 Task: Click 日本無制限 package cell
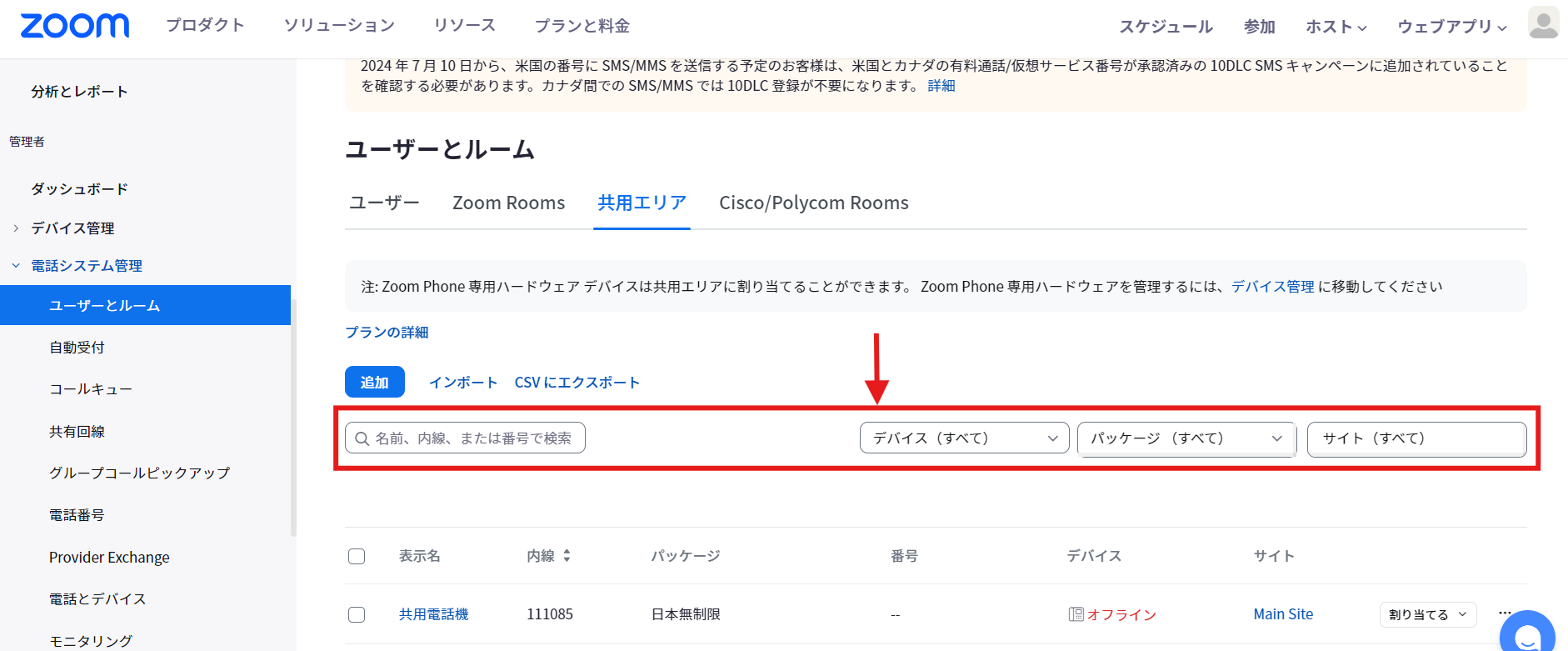tap(686, 614)
